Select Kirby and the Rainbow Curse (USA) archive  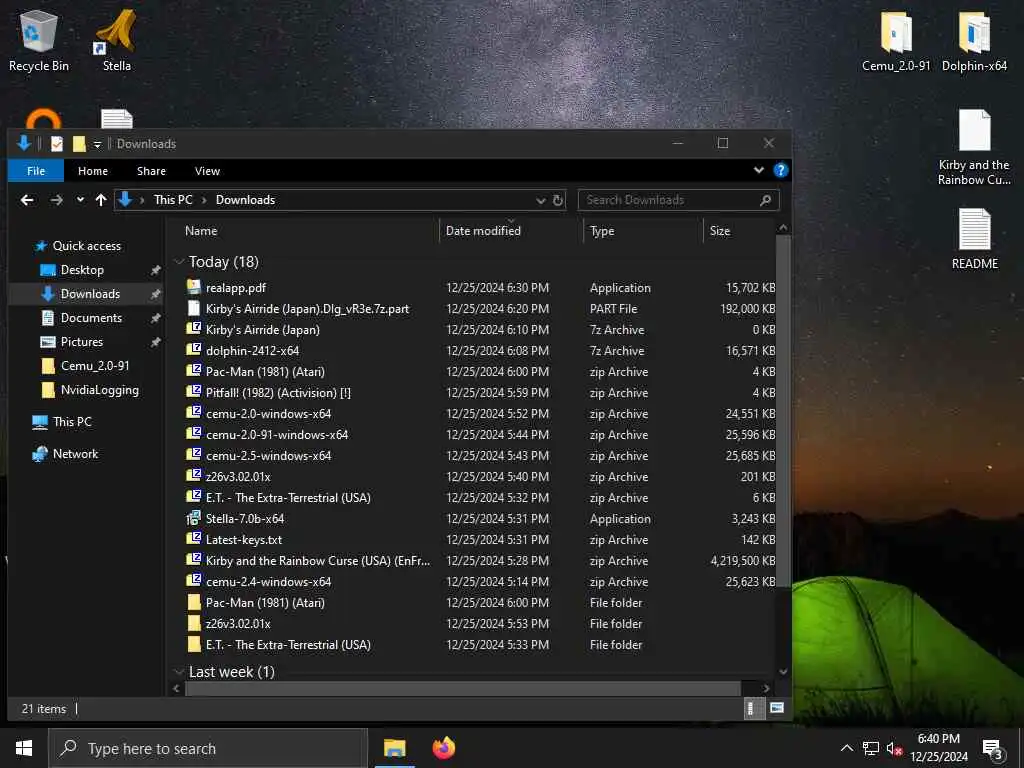[317, 560]
